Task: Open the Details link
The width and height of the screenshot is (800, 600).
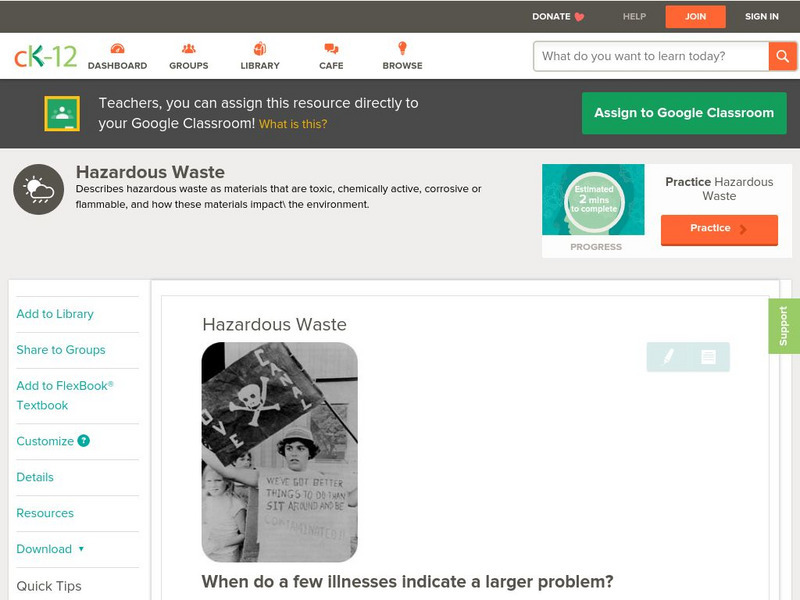Action: (35, 477)
